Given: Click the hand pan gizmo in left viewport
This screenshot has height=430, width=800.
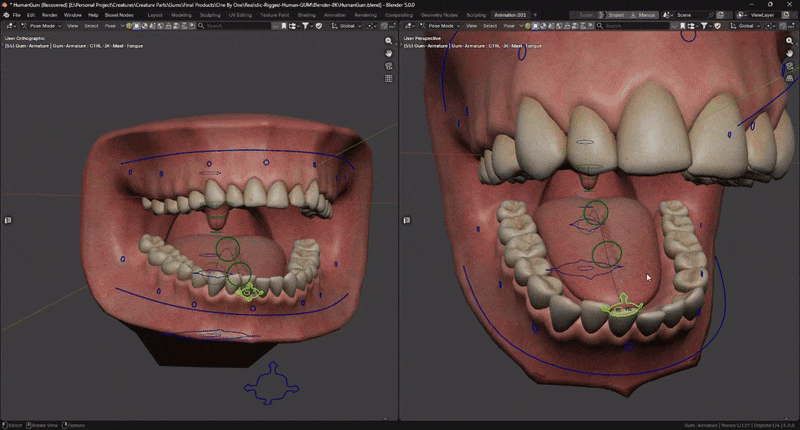Looking at the screenshot, I should click(389, 54).
